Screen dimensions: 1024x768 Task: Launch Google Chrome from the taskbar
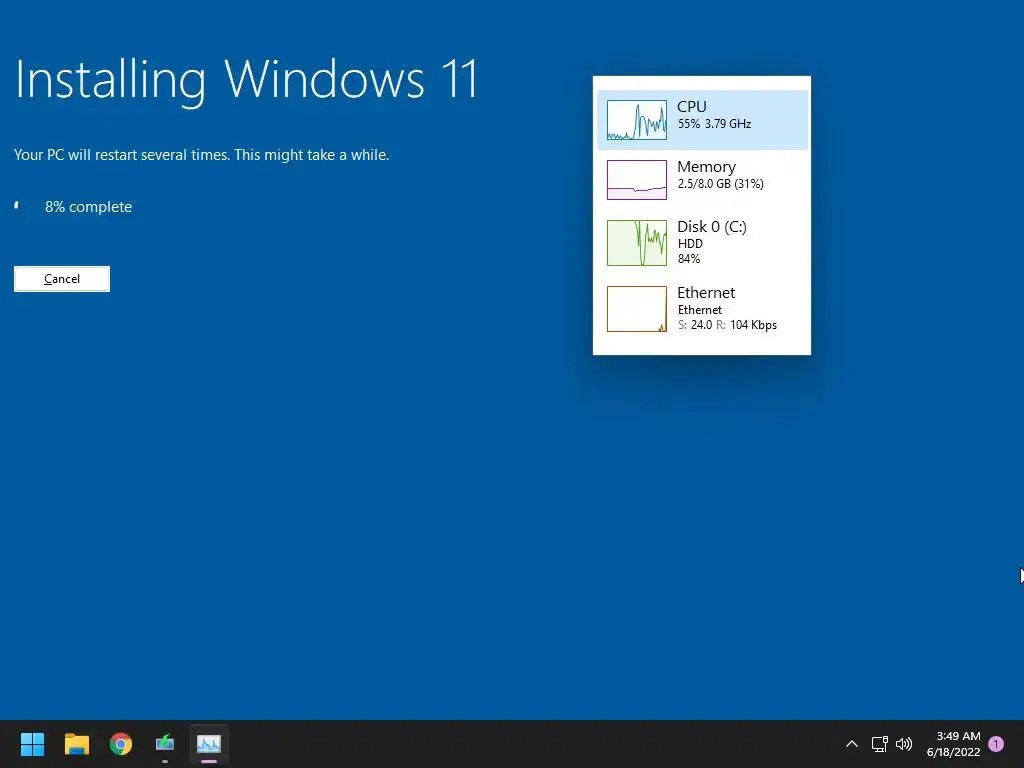[x=121, y=744]
